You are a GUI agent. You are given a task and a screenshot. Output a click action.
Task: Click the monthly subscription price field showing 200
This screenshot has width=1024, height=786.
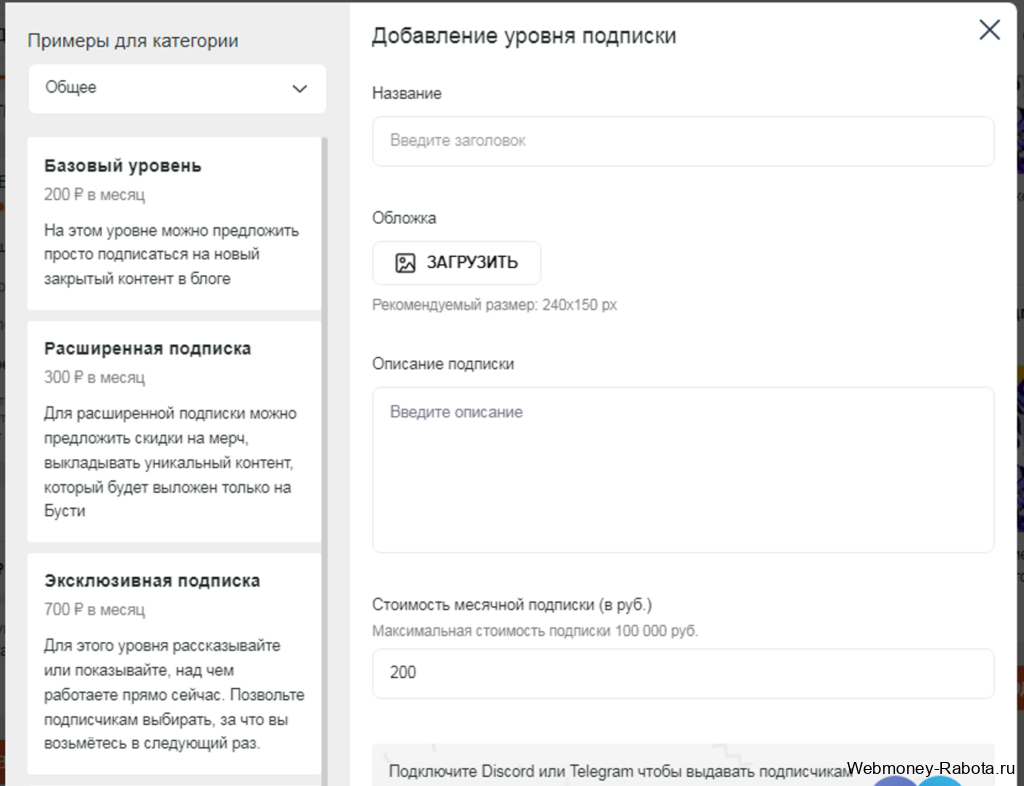click(683, 673)
